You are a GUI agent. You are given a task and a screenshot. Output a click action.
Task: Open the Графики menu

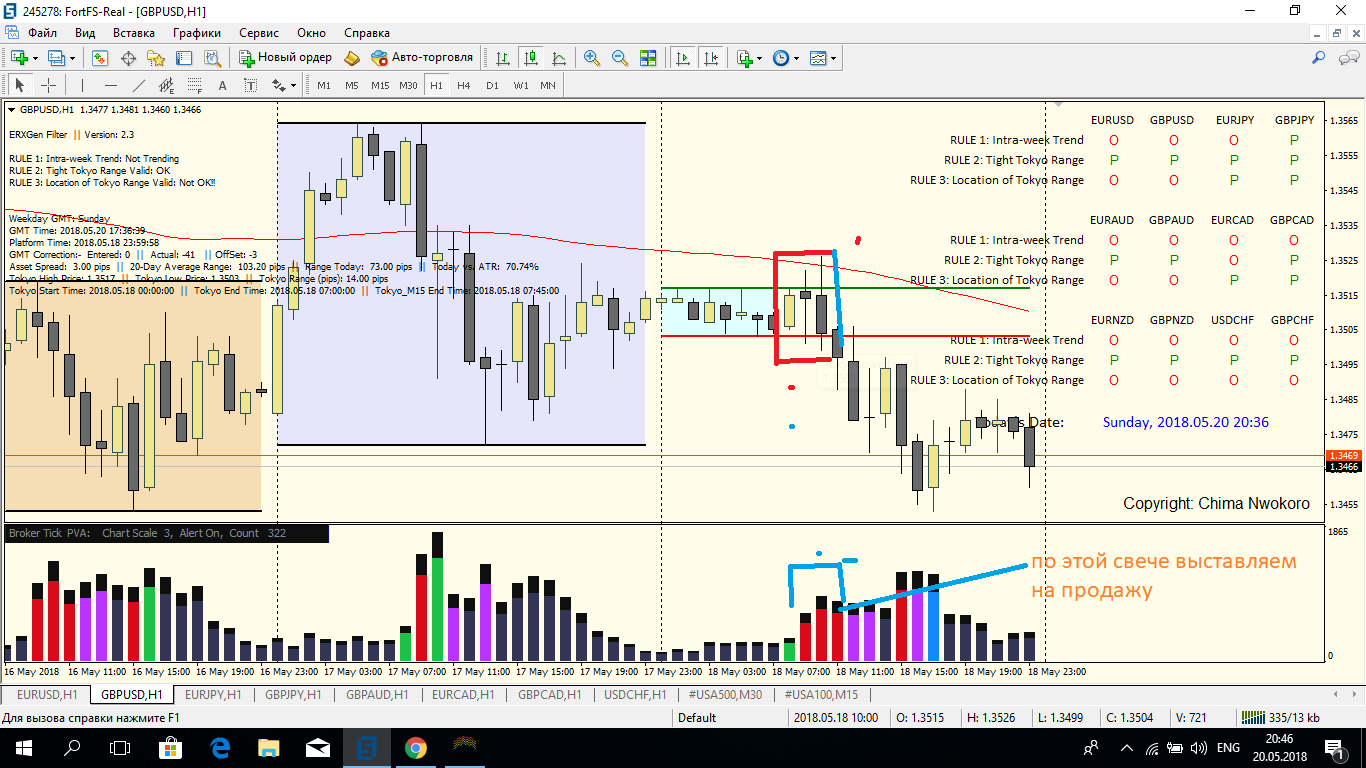[197, 33]
